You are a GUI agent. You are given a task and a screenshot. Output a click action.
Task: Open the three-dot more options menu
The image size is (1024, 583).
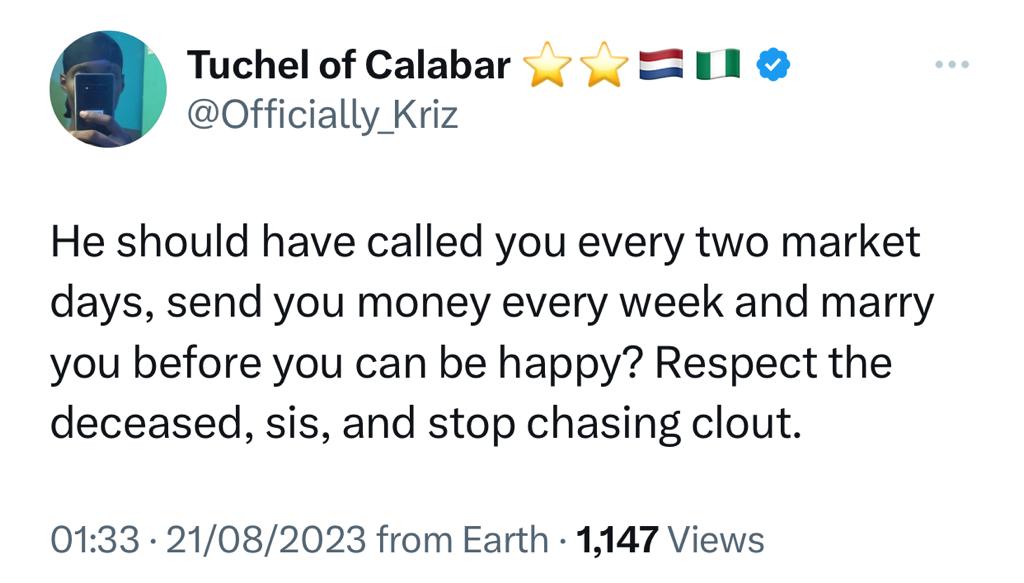[x=952, y=64]
